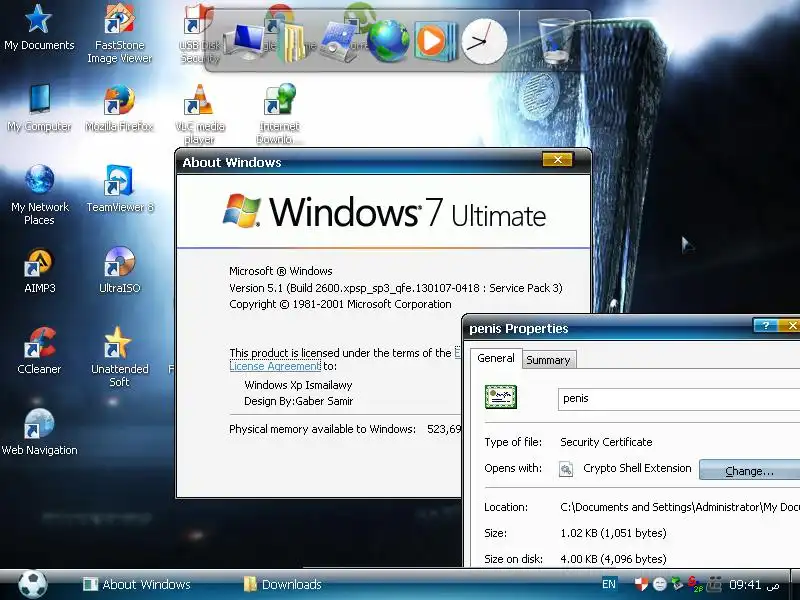Click the file name field in Properties dialog
800x600 pixels.
pyautogui.click(x=679, y=399)
